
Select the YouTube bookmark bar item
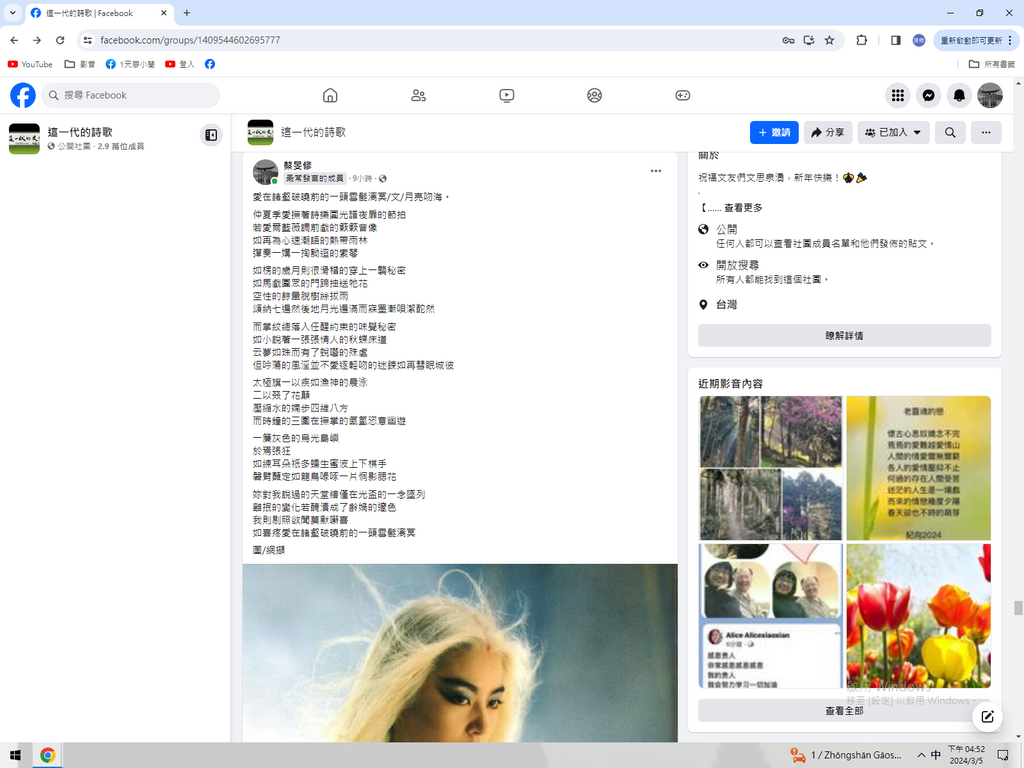pos(30,64)
